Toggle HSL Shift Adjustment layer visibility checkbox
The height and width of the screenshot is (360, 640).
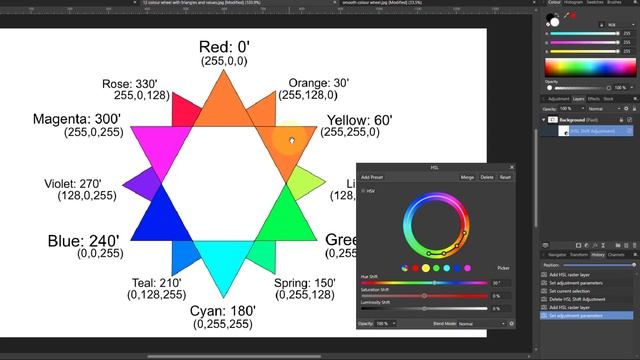pyautogui.click(x=629, y=131)
